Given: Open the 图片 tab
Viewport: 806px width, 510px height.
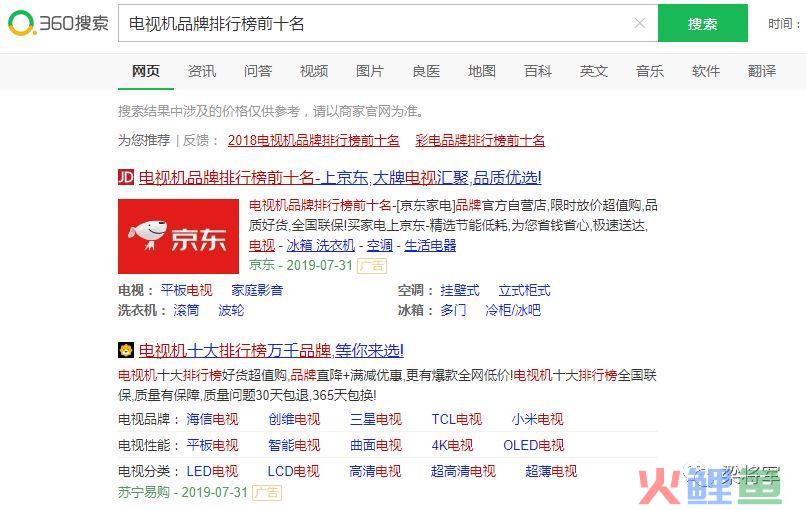Looking at the screenshot, I should tap(370, 71).
